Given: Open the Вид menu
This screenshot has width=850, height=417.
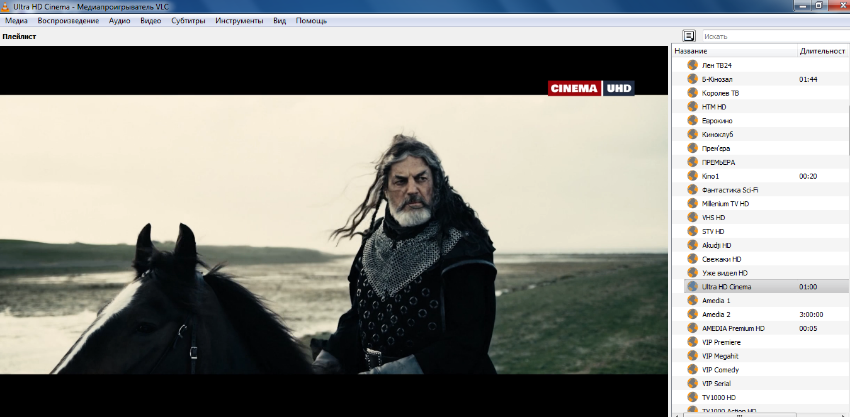Looking at the screenshot, I should point(280,21).
